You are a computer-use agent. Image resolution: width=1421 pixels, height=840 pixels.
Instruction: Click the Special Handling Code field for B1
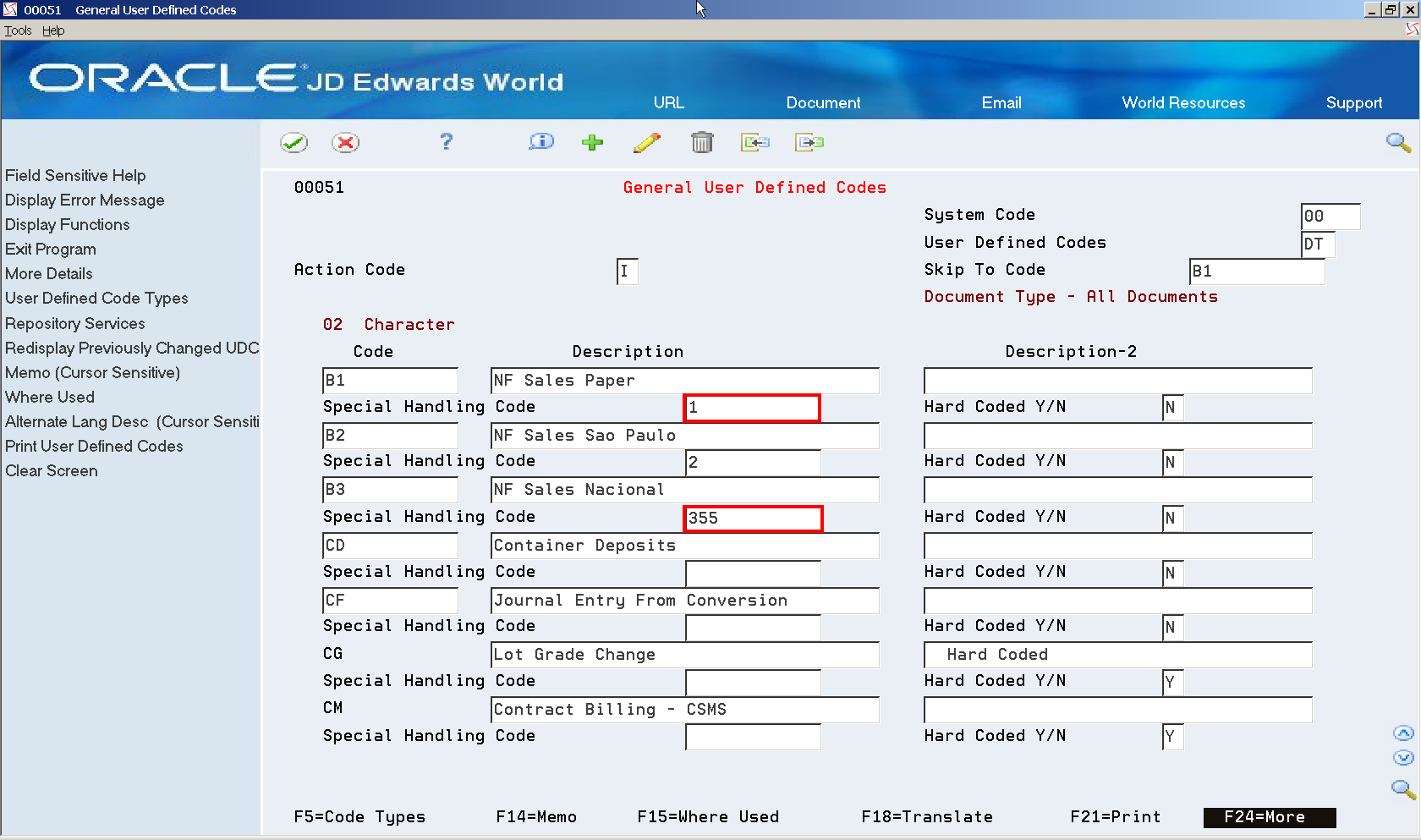pyautogui.click(x=752, y=408)
